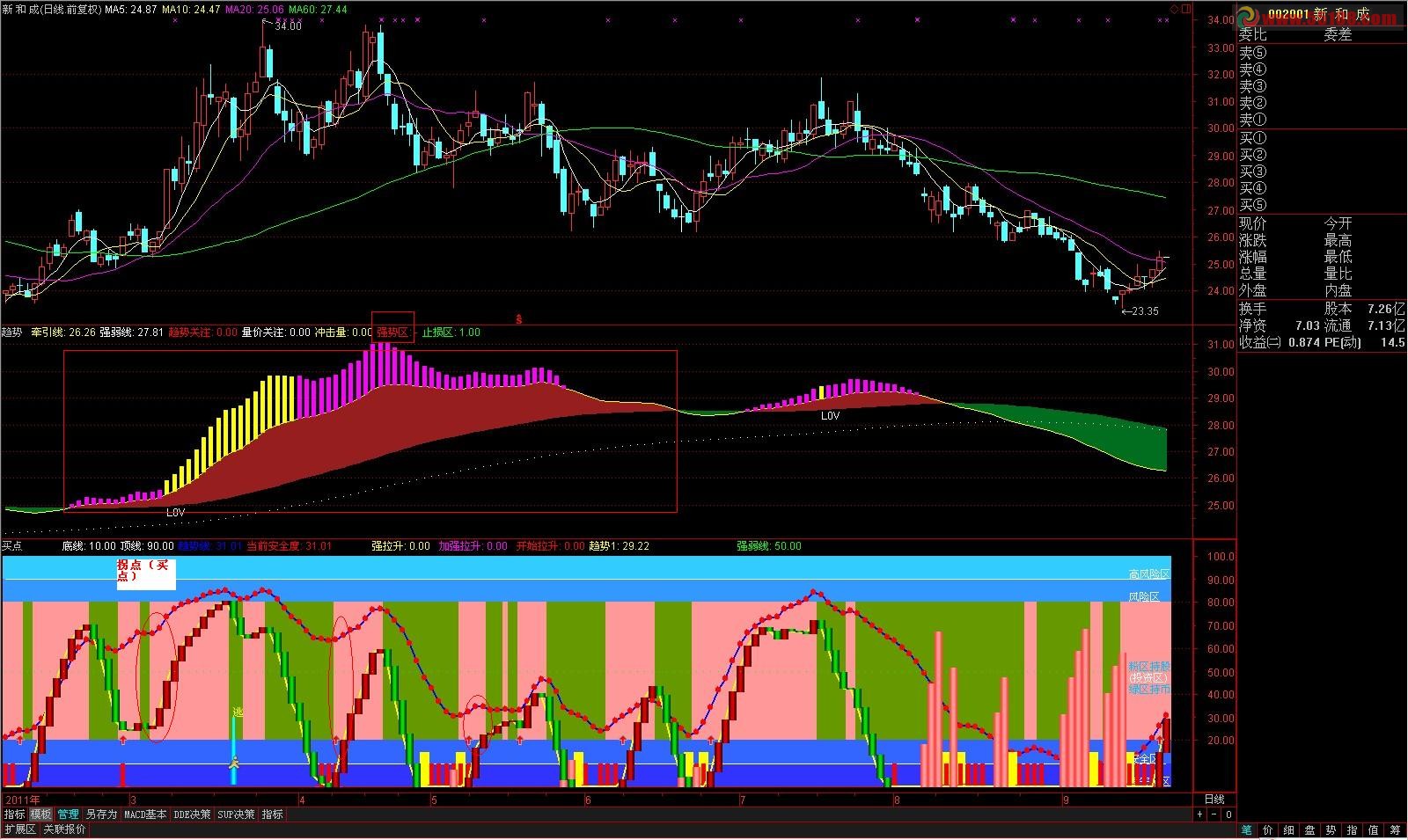Click the 强弱线: 27.81 indicator label
This screenshot has width=1408, height=840.
point(132,332)
